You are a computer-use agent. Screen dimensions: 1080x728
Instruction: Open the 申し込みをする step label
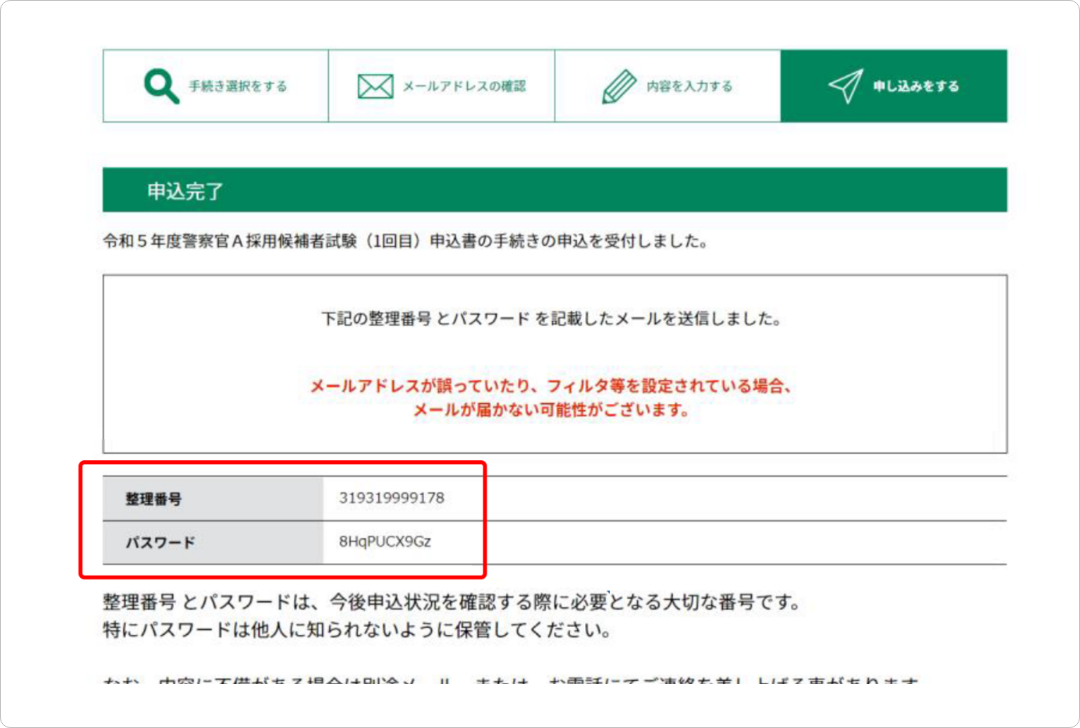[915, 87]
